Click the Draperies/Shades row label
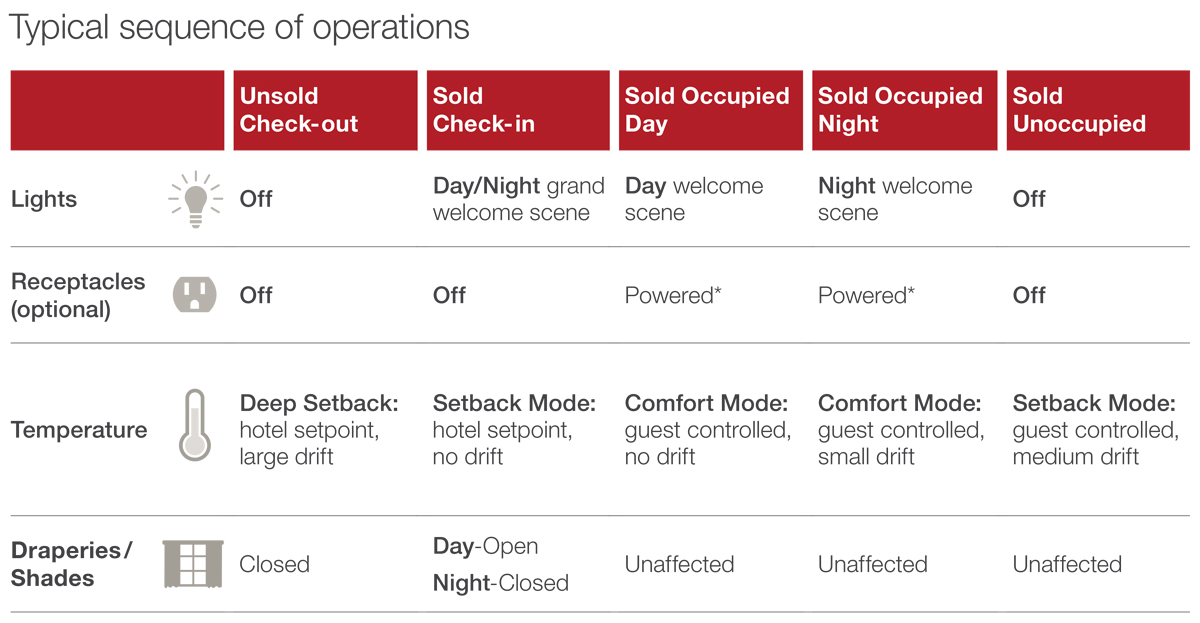 pyautogui.click(x=71, y=564)
